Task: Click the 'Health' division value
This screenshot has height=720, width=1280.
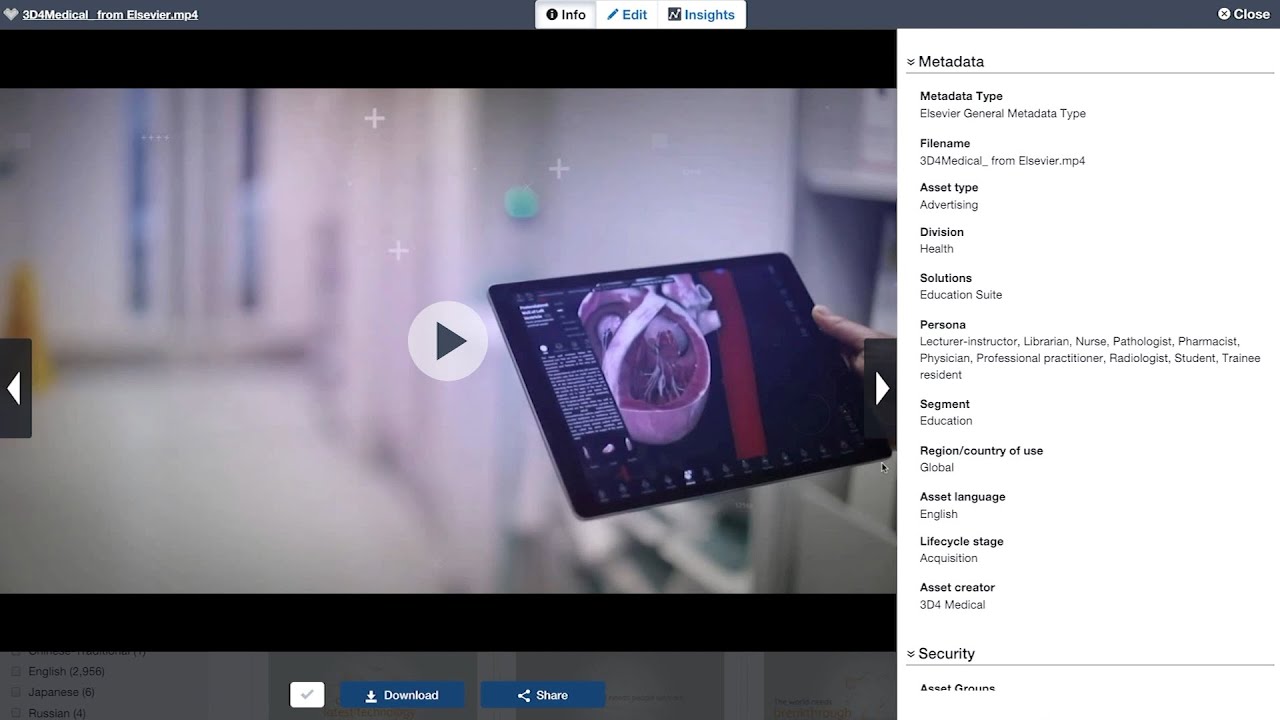Action: point(937,248)
